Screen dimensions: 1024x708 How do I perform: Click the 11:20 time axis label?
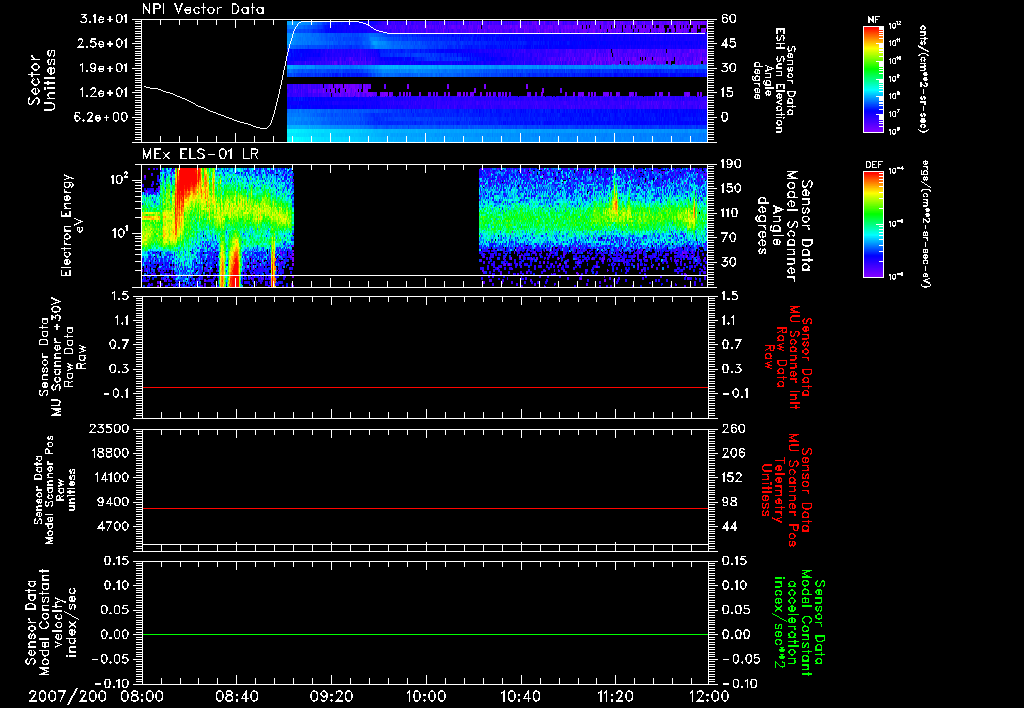tap(615, 696)
